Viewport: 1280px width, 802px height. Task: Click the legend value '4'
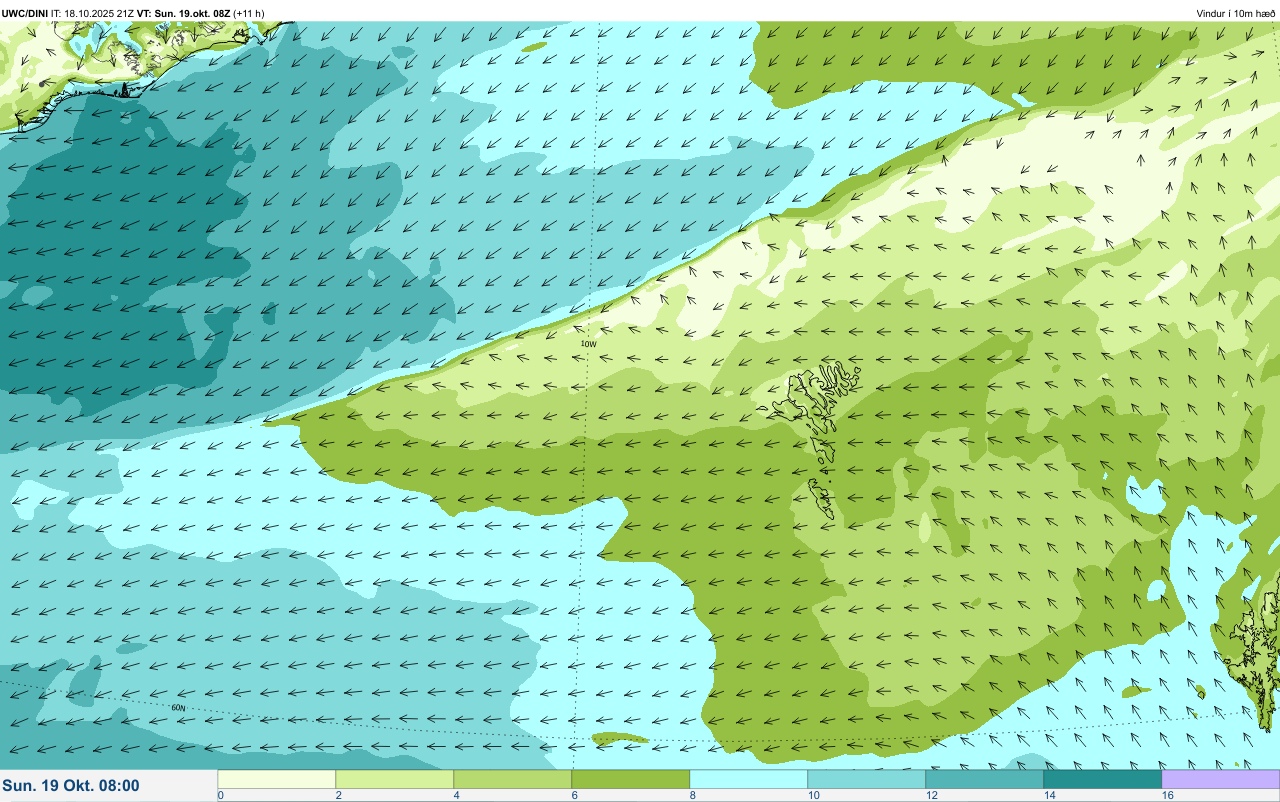[x=456, y=795]
